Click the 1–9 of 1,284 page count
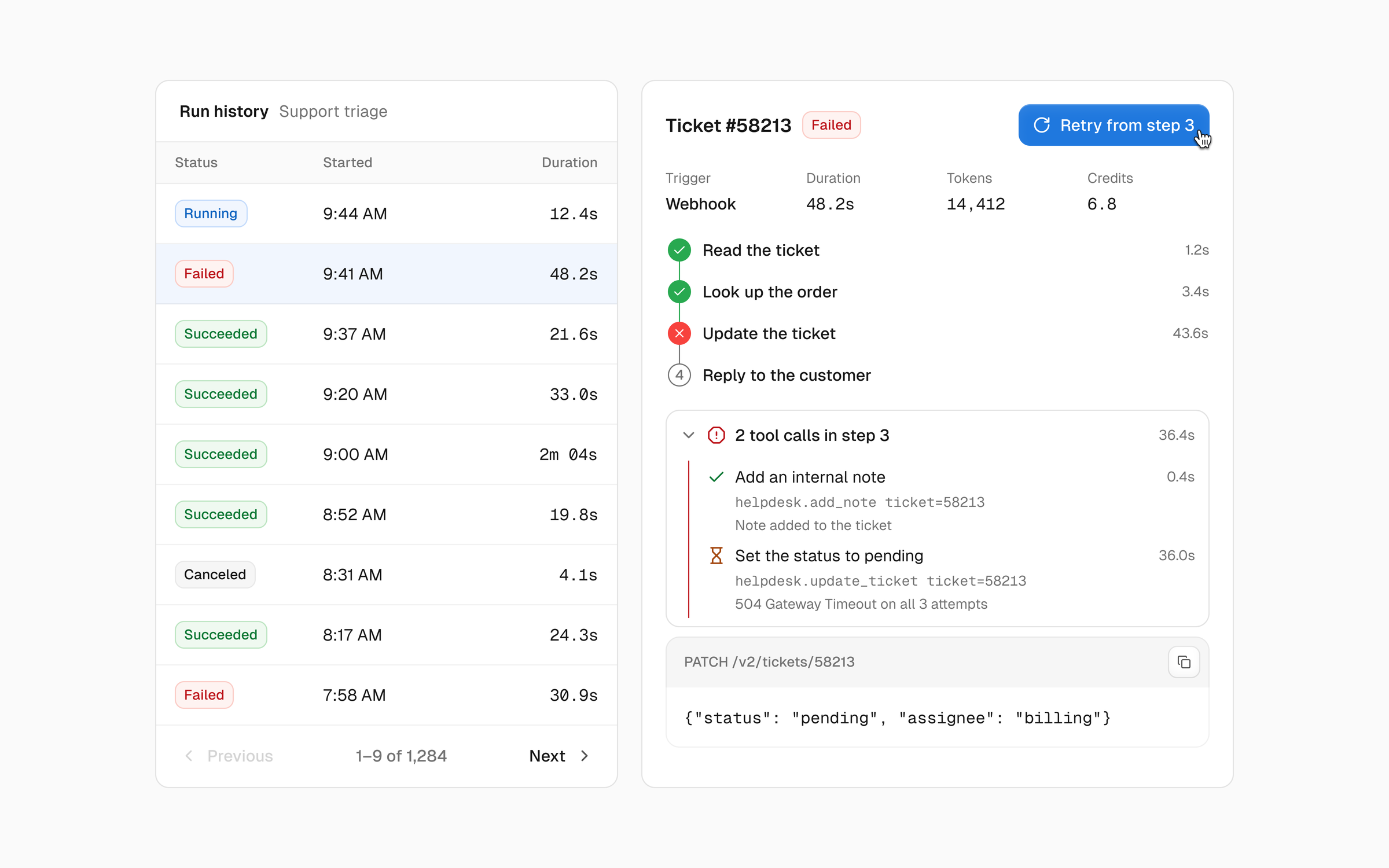The image size is (1389, 868). pyautogui.click(x=401, y=756)
